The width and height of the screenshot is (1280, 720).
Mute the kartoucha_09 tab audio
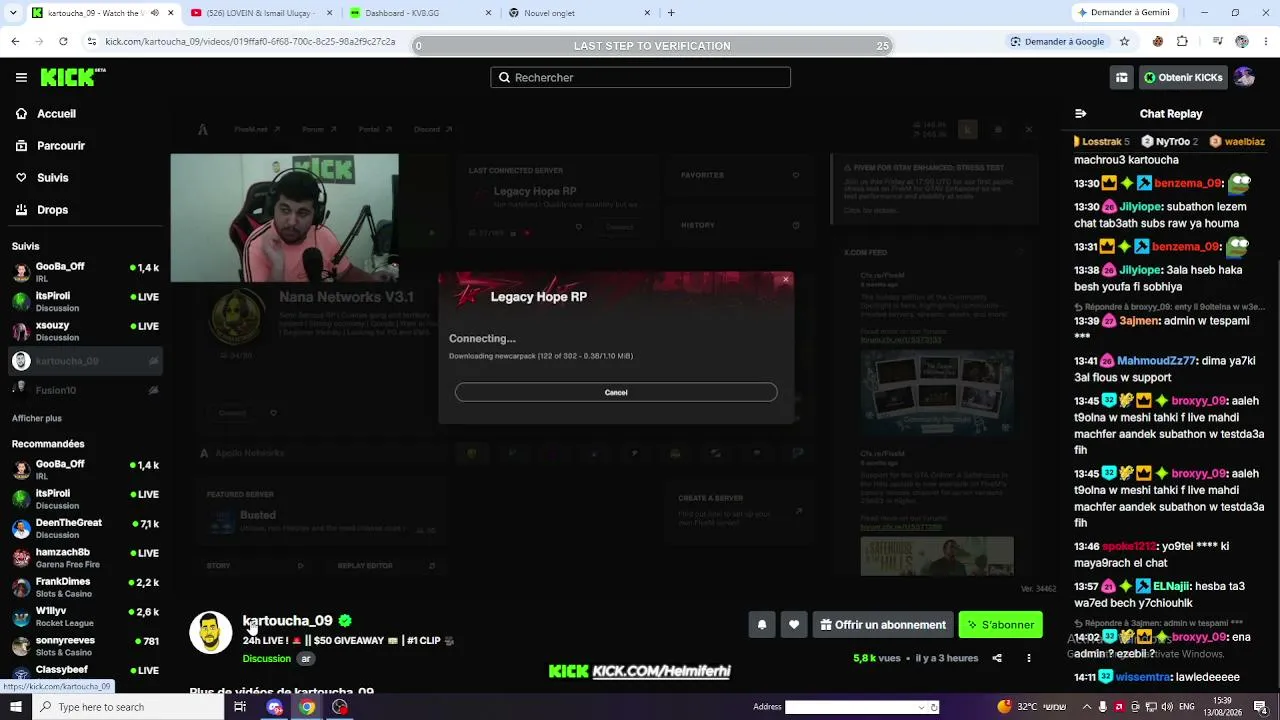154,13
